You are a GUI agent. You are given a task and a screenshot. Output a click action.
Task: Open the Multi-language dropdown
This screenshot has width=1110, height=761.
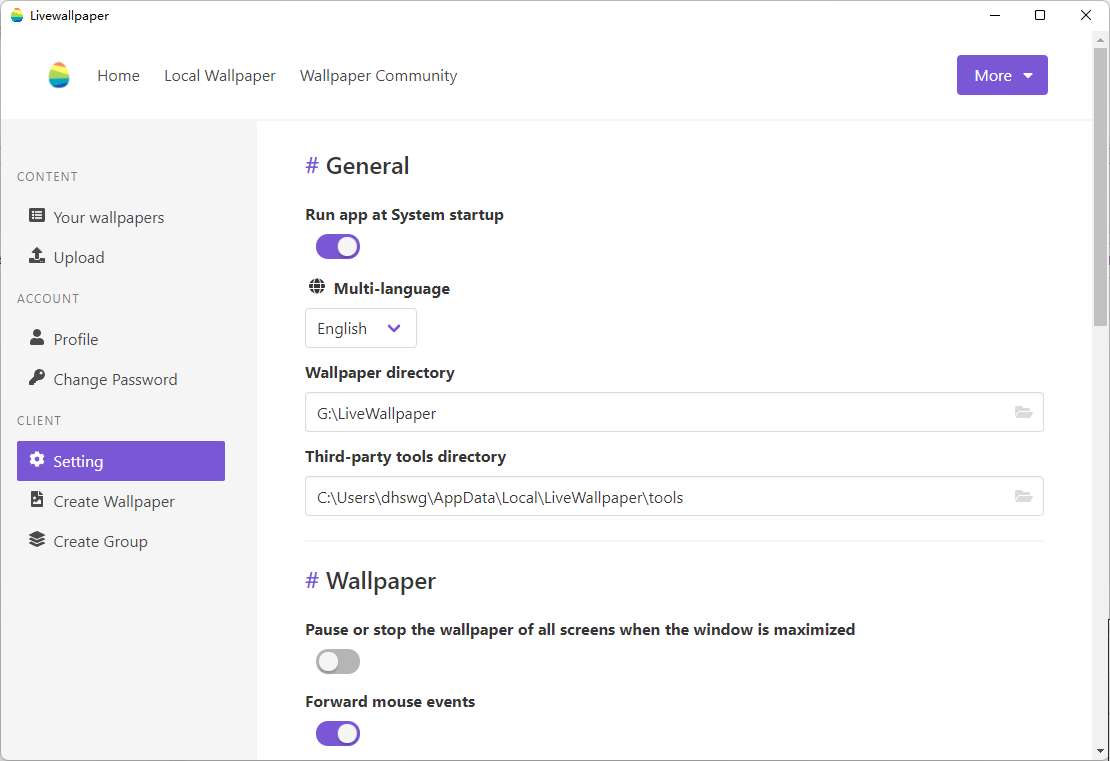(x=360, y=328)
